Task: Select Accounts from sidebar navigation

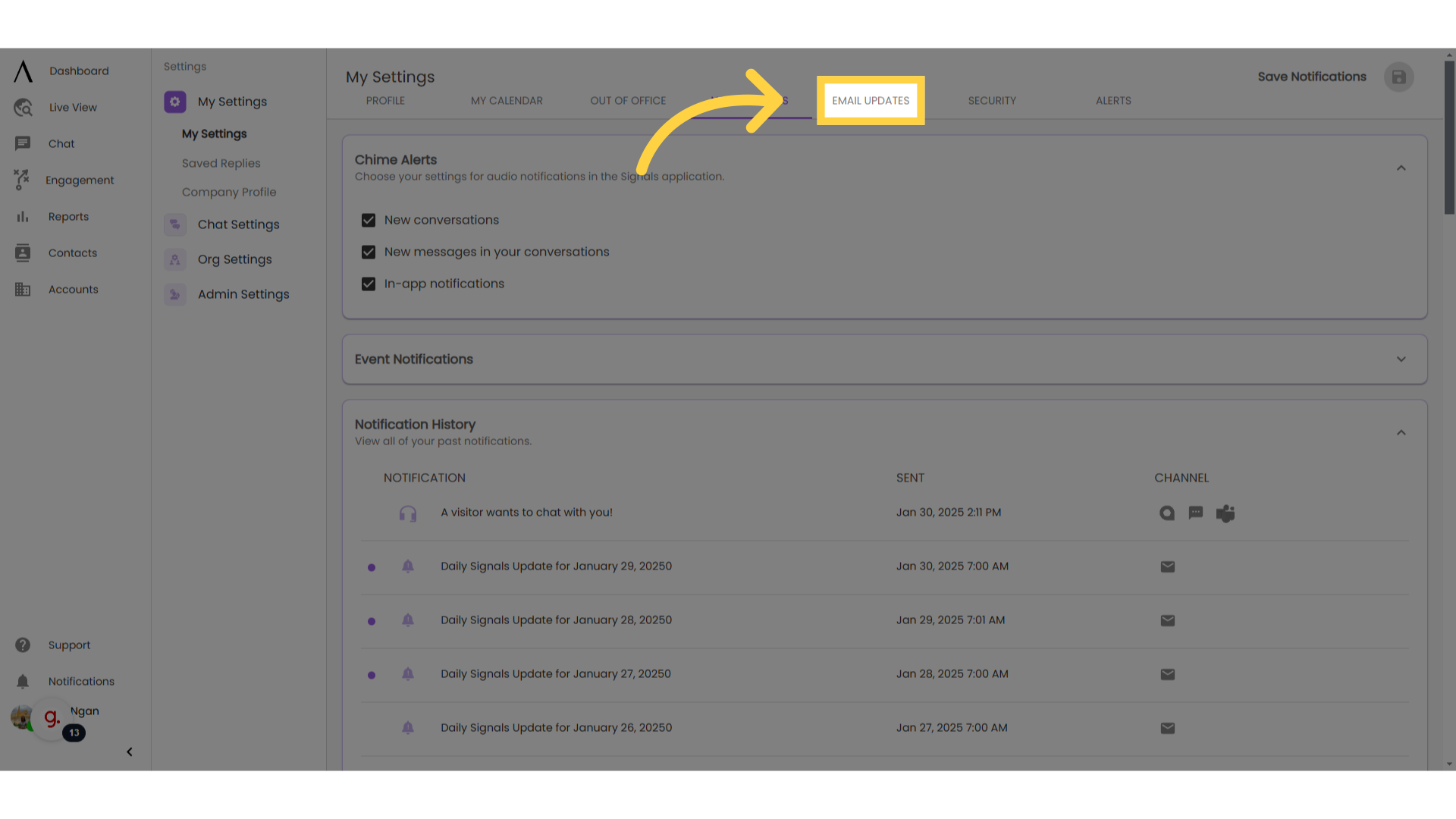Action: [73, 289]
